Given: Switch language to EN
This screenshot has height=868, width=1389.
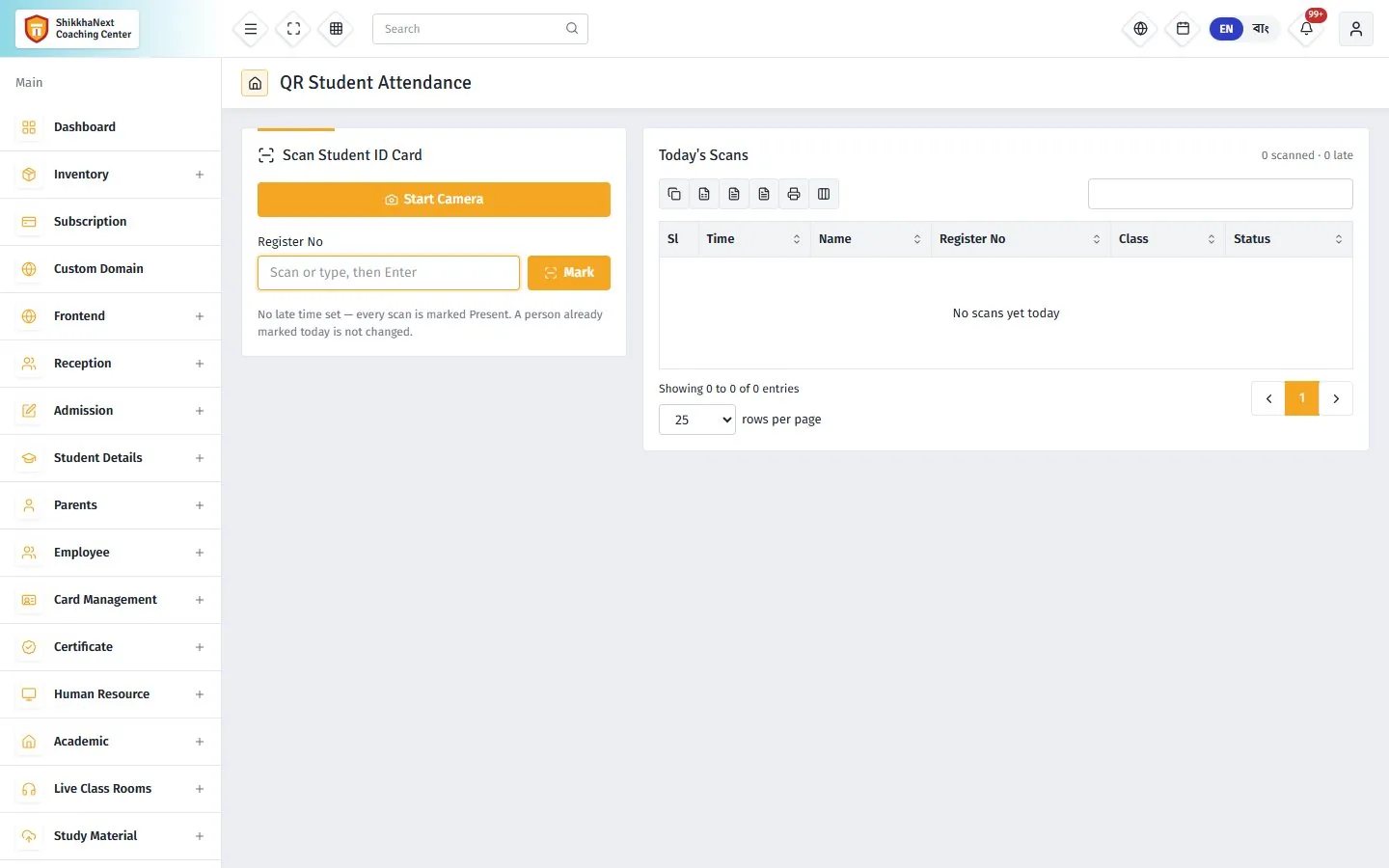Looking at the screenshot, I should point(1226,29).
